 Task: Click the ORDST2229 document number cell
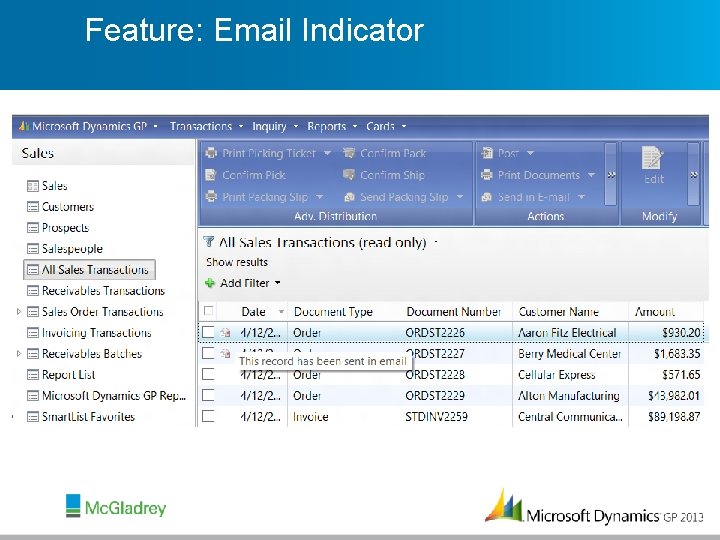(435, 395)
